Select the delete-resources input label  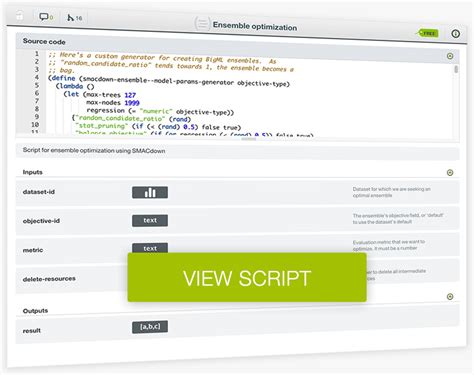[49, 279]
